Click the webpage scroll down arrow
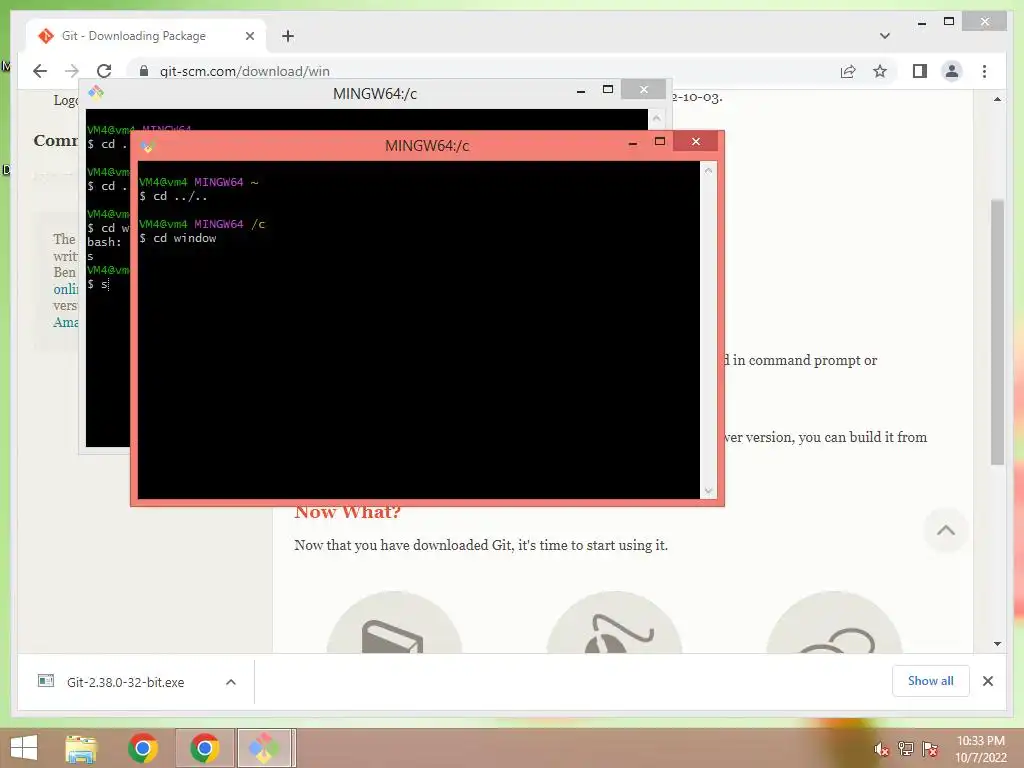The image size is (1024, 768). [997, 643]
